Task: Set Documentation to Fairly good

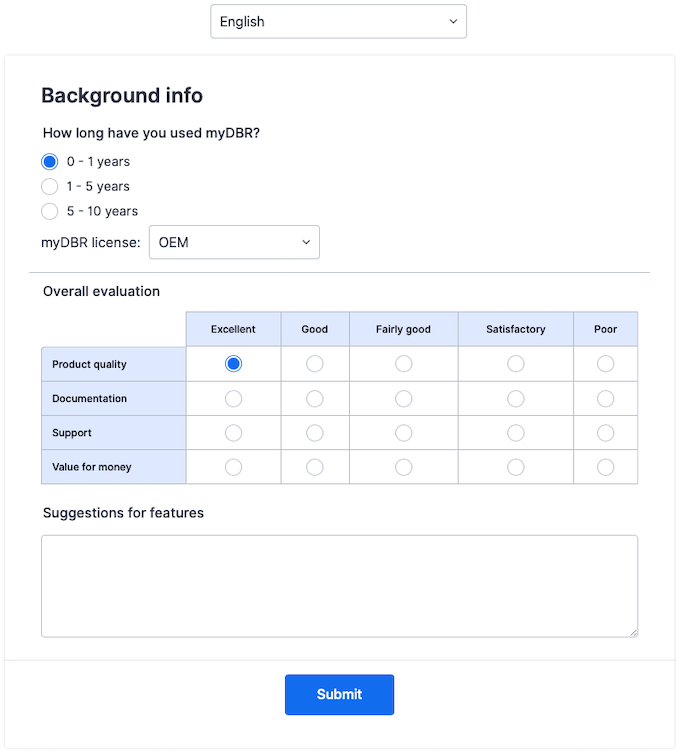Action: pyautogui.click(x=404, y=399)
